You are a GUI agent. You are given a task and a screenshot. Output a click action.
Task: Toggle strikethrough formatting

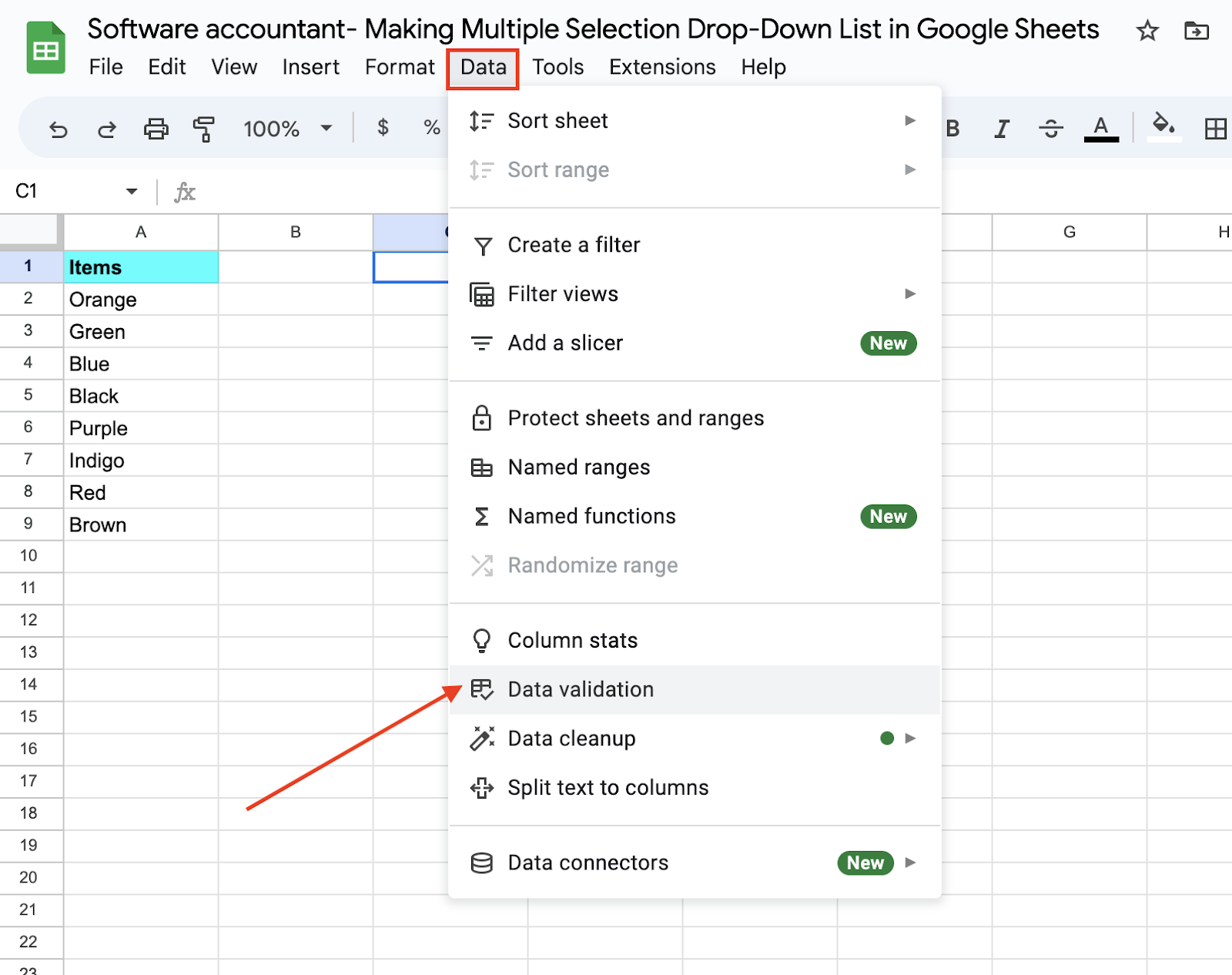click(1050, 129)
